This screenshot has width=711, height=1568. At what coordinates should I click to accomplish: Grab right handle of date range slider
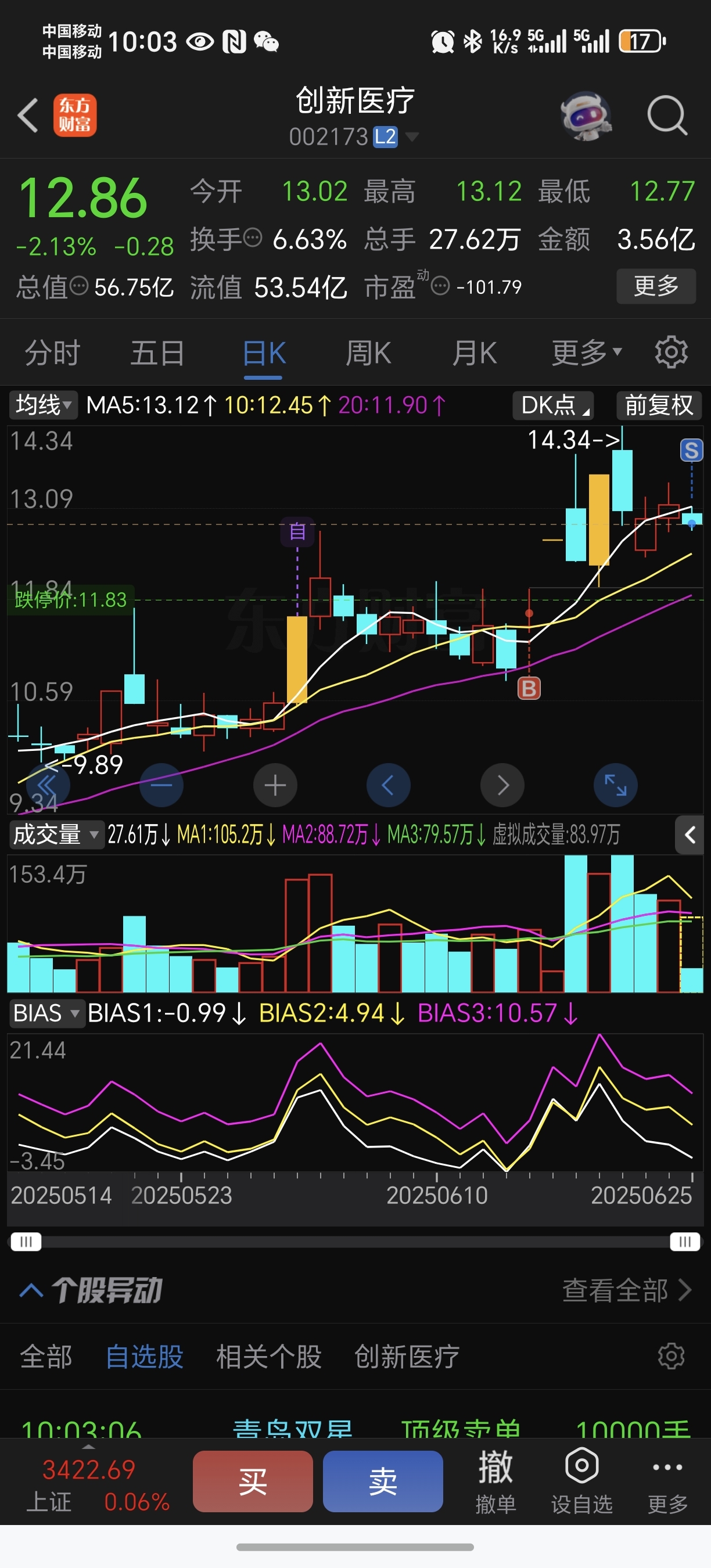(685, 1241)
